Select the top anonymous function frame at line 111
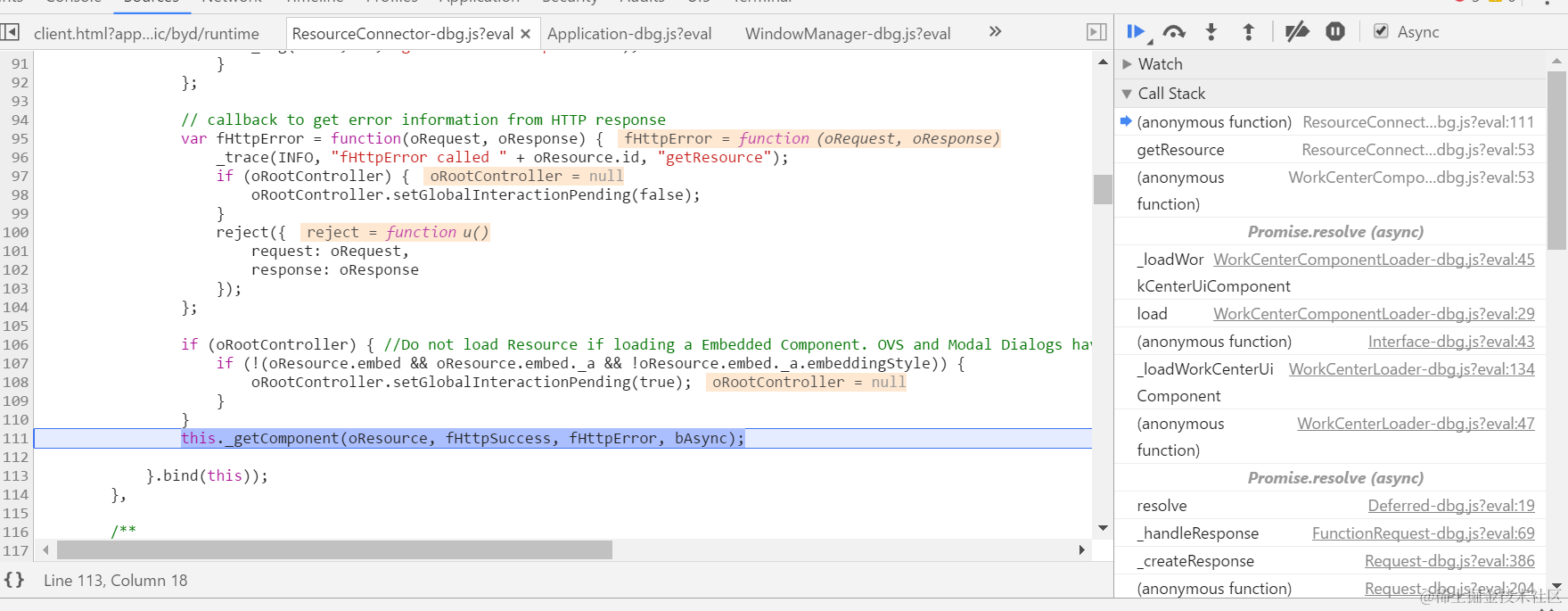The image size is (1568, 611). (x=1330, y=122)
